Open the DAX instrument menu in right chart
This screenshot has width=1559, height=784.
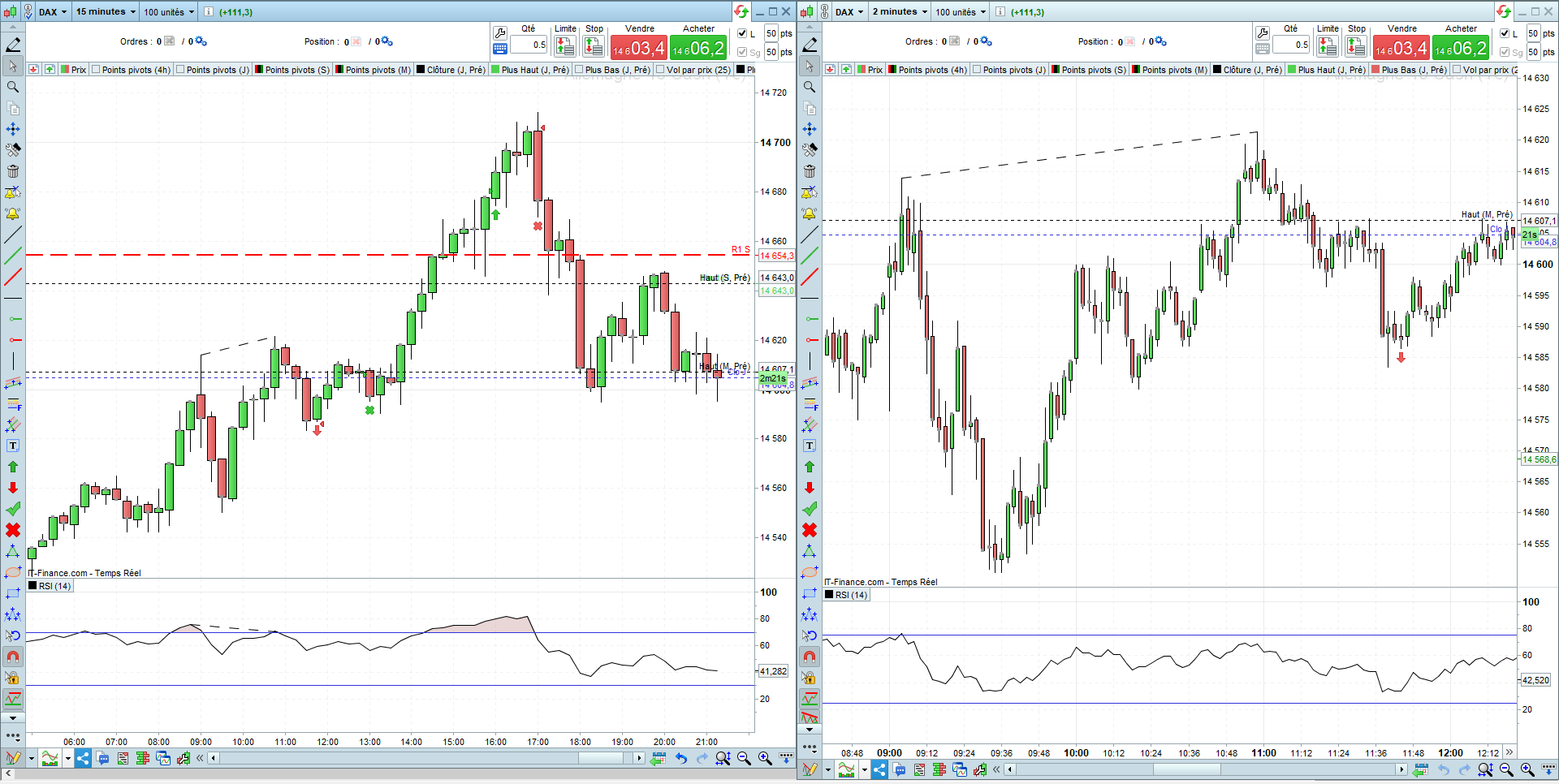[x=849, y=11]
